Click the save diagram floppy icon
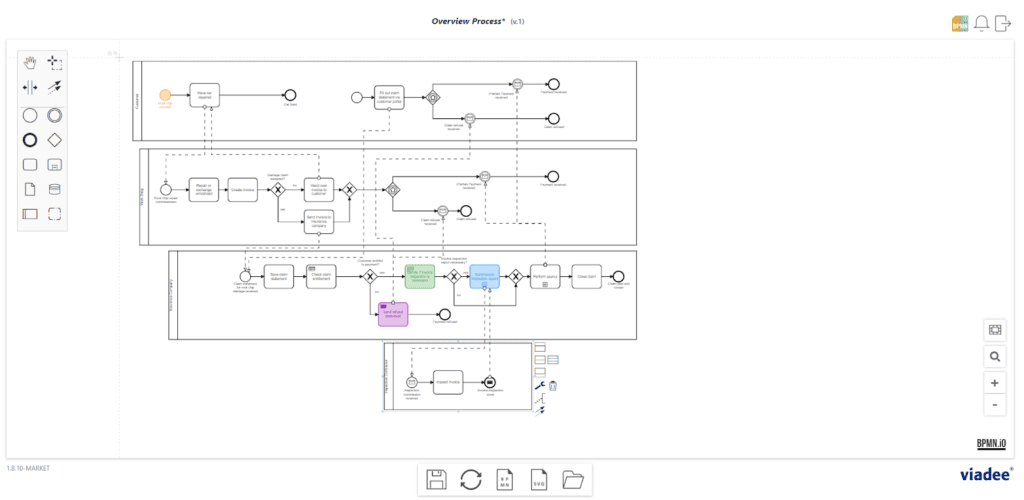Image resolution: width=1024 pixels, height=500 pixels. coord(436,480)
